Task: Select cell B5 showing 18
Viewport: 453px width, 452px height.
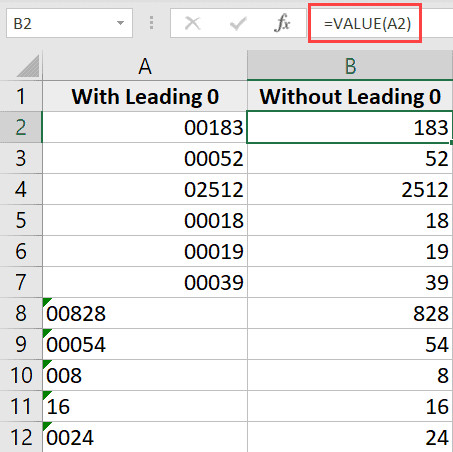Action: point(350,220)
